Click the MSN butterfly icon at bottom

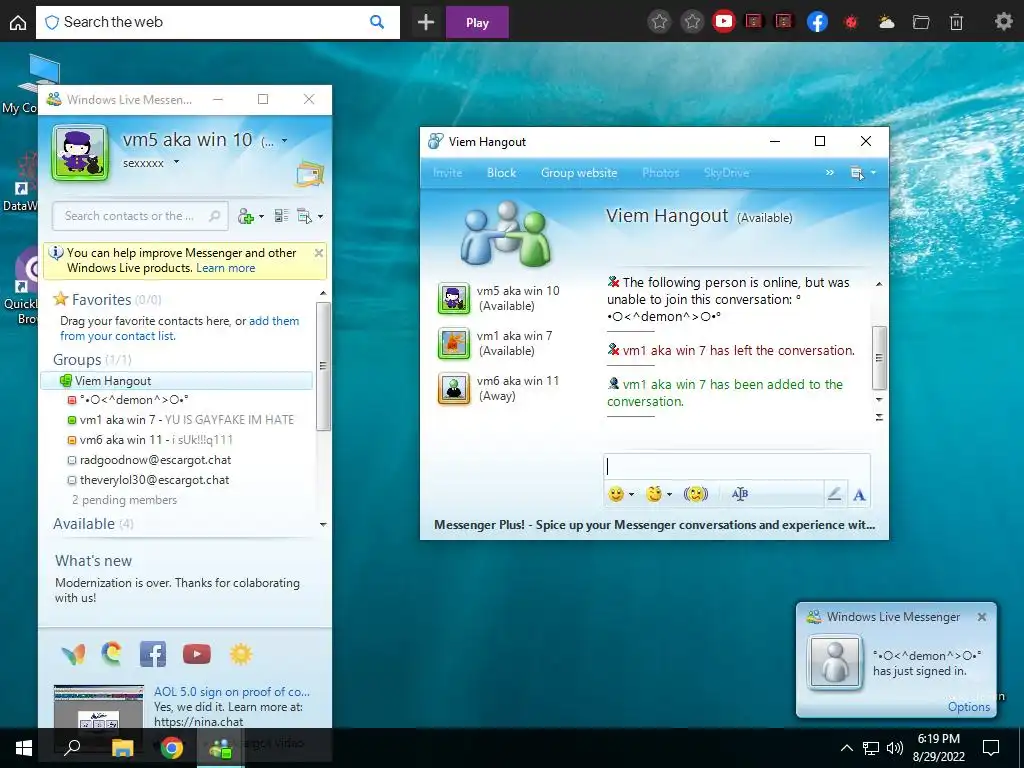tap(73, 654)
